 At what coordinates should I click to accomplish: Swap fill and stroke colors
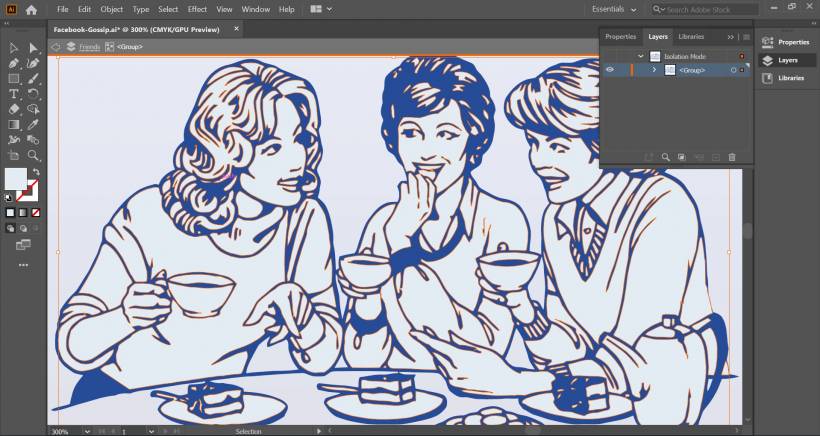click(36, 173)
